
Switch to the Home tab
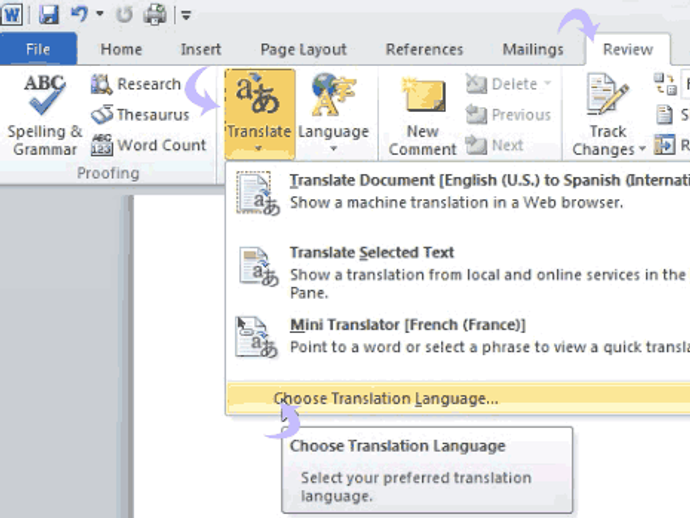tap(121, 49)
